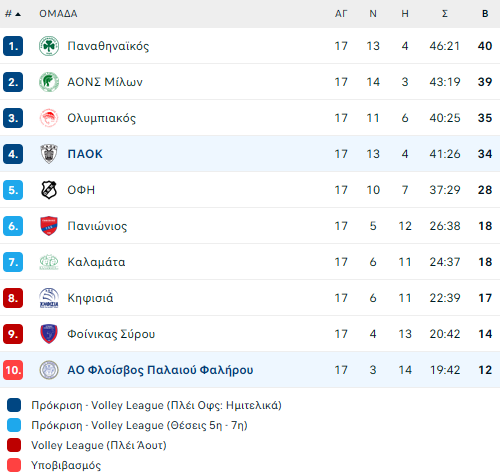Click the Φοίνικας Σύρου shield icon
Screen dimensions: 500x476
coord(49,334)
